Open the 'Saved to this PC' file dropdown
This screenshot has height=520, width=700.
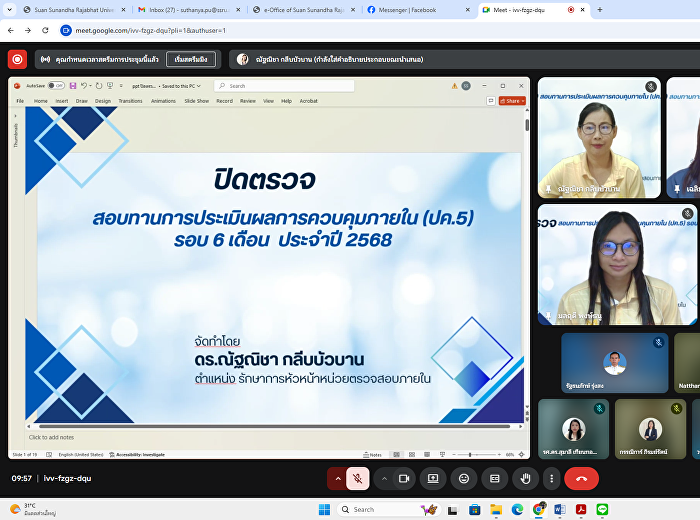pyautogui.click(x=181, y=86)
